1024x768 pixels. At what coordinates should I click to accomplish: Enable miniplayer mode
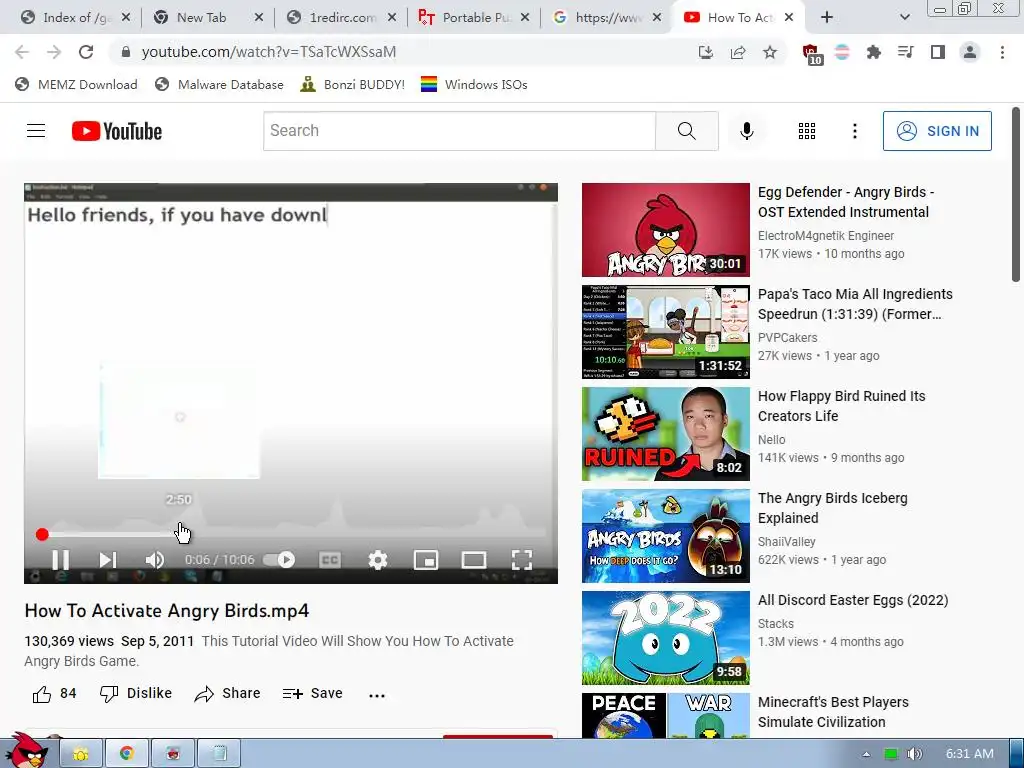point(426,560)
